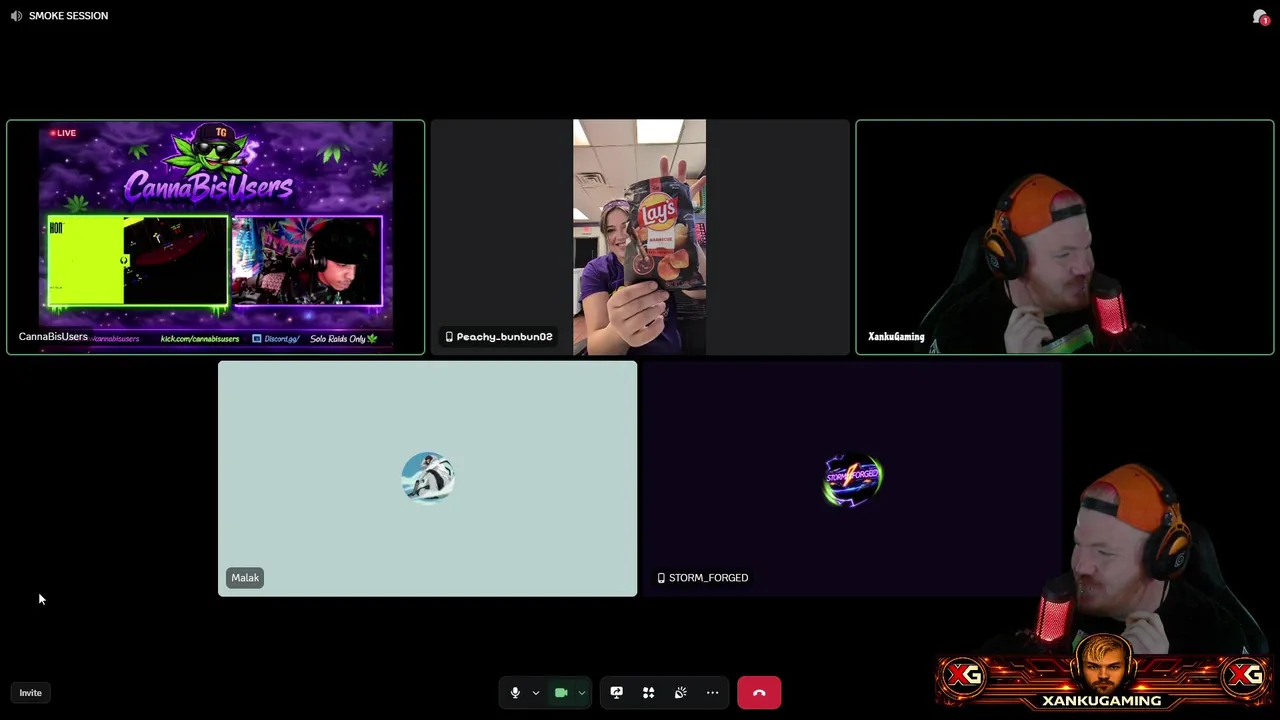The height and width of the screenshot is (720, 1280).
Task: Click the Malak name label
Action: pos(245,578)
